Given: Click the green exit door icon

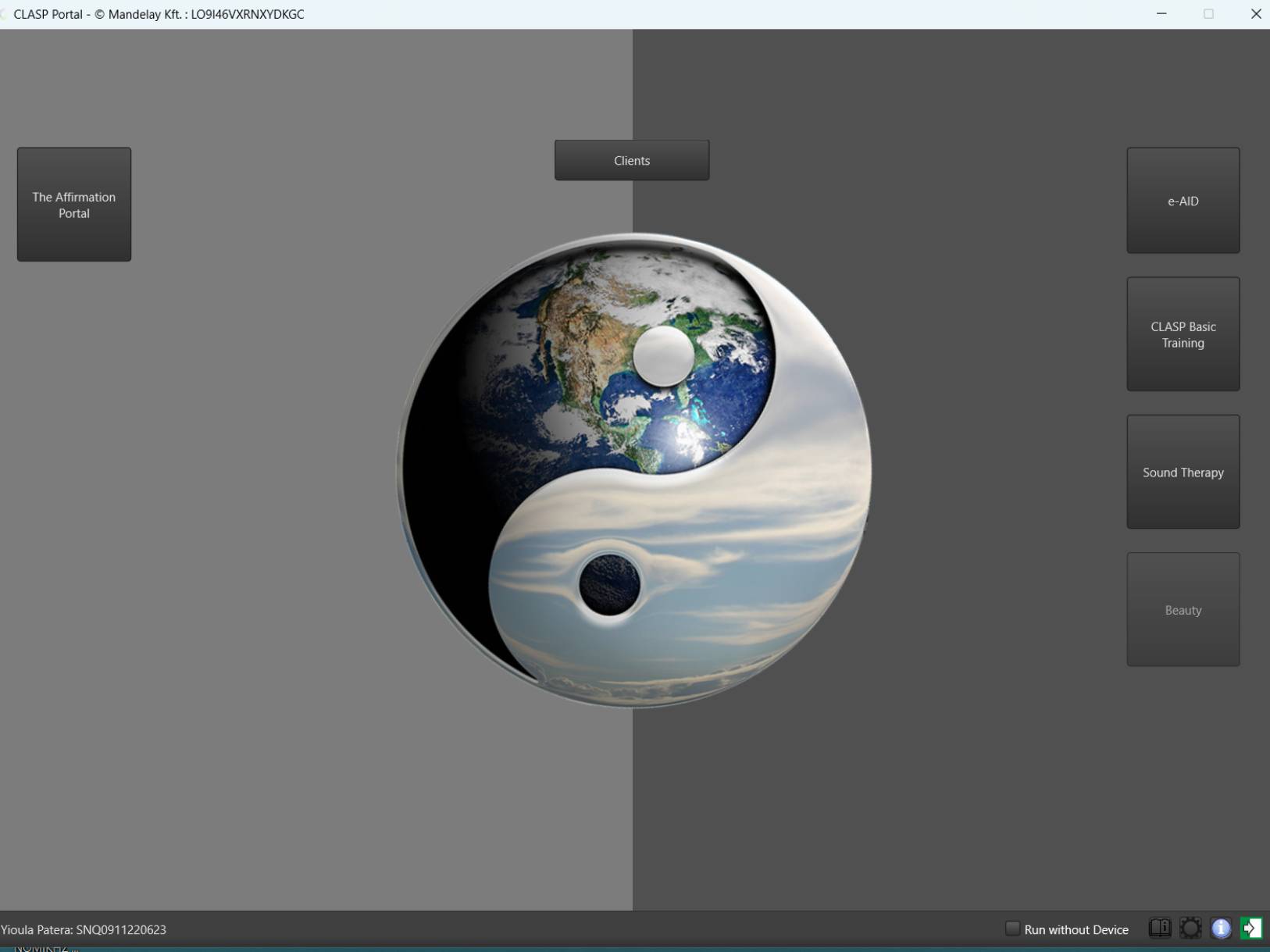Looking at the screenshot, I should coord(1251,928).
